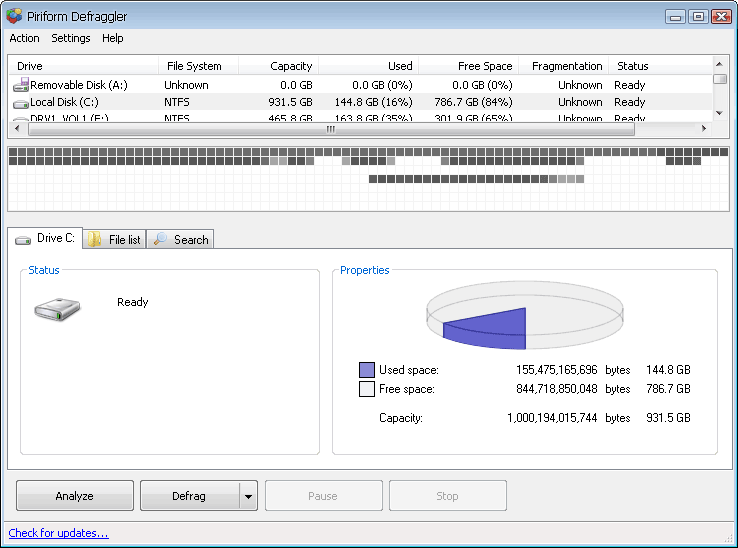Click the Unknown file system cell for A:

[186, 85]
